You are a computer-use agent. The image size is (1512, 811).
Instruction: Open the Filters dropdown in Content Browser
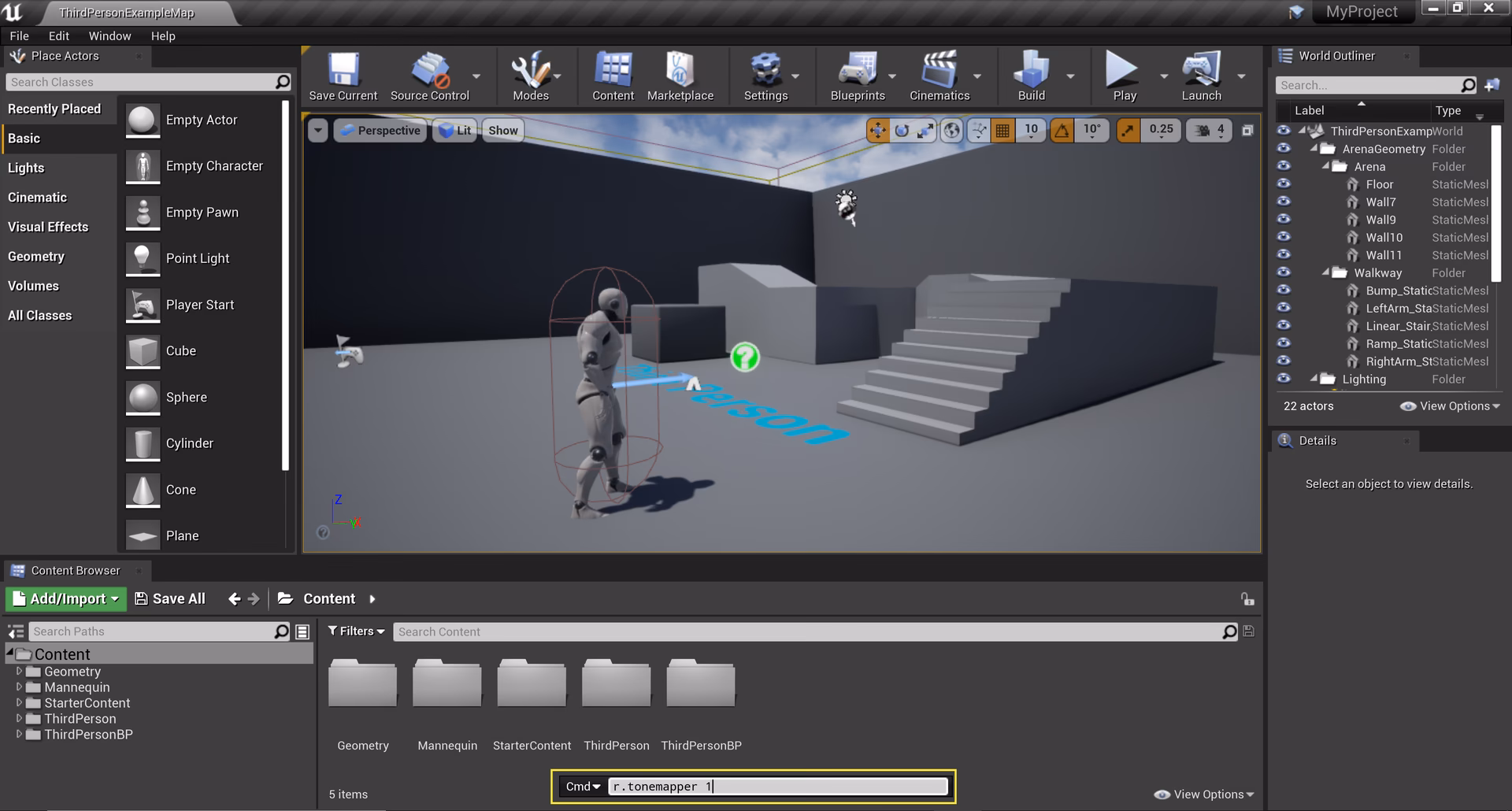(356, 631)
